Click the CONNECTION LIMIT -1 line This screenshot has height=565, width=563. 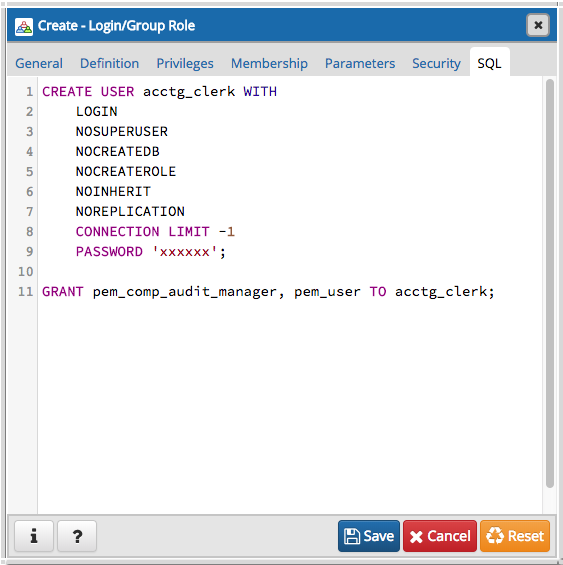coord(155,232)
